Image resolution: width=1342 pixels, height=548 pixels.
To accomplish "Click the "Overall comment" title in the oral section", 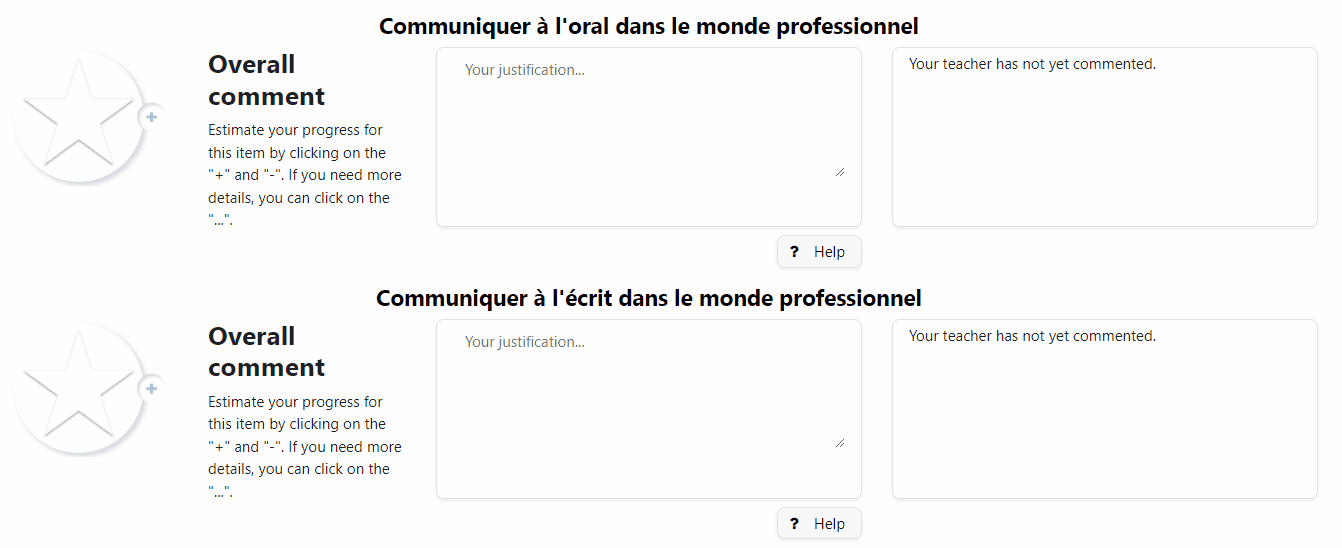I will 266,80.
